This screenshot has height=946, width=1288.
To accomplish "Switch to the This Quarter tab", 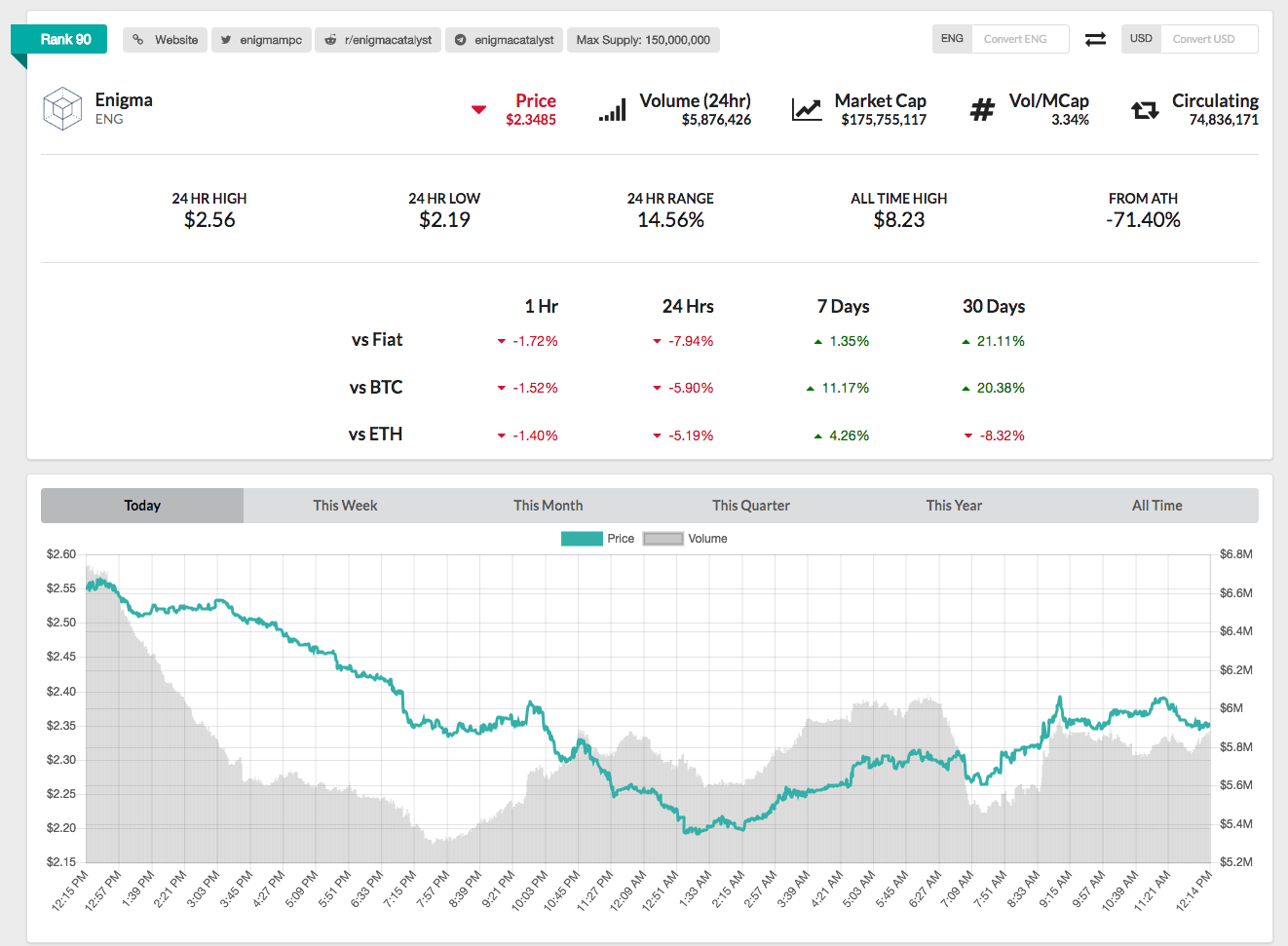I will [x=751, y=506].
